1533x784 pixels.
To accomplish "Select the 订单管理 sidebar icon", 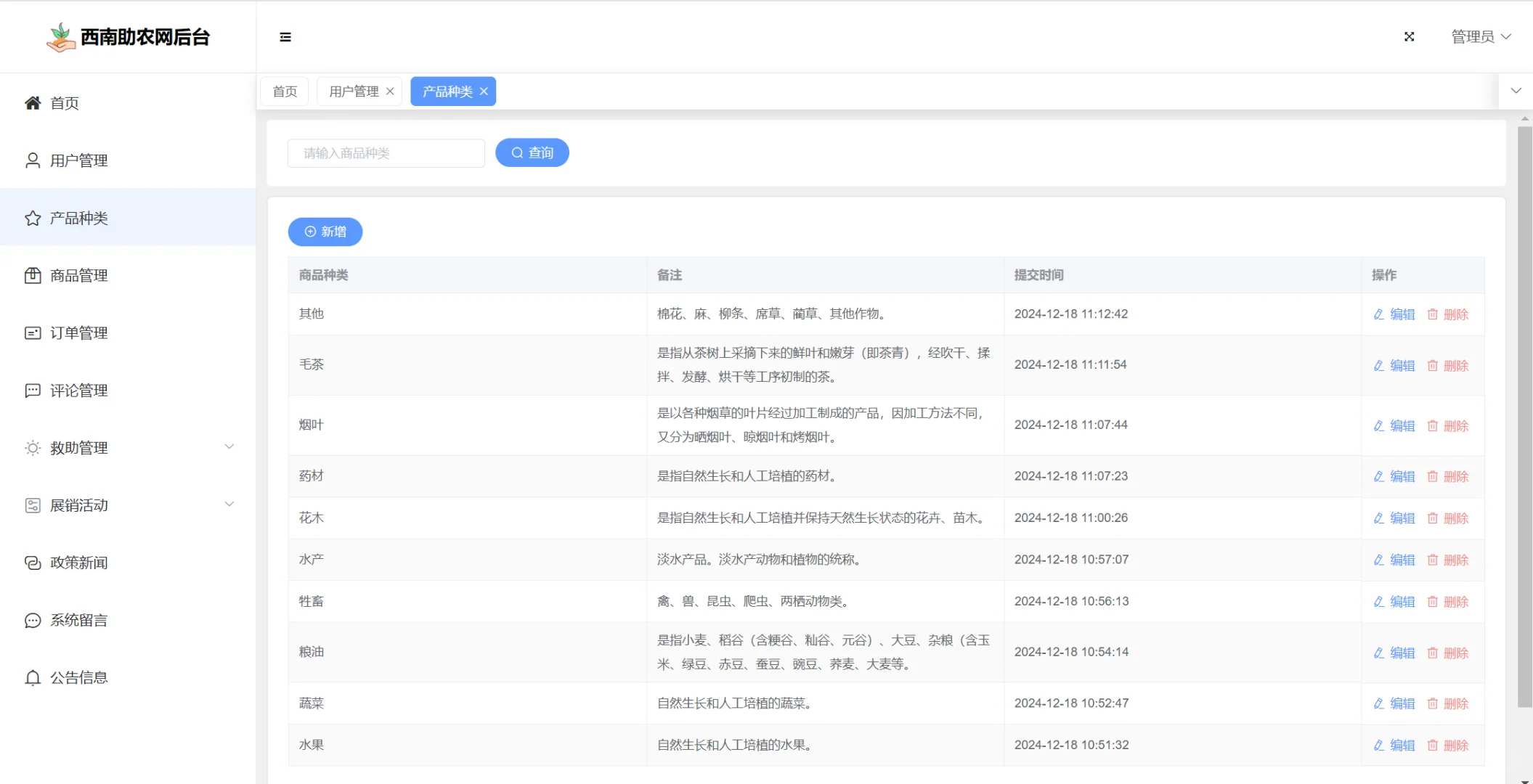I will tap(32, 332).
